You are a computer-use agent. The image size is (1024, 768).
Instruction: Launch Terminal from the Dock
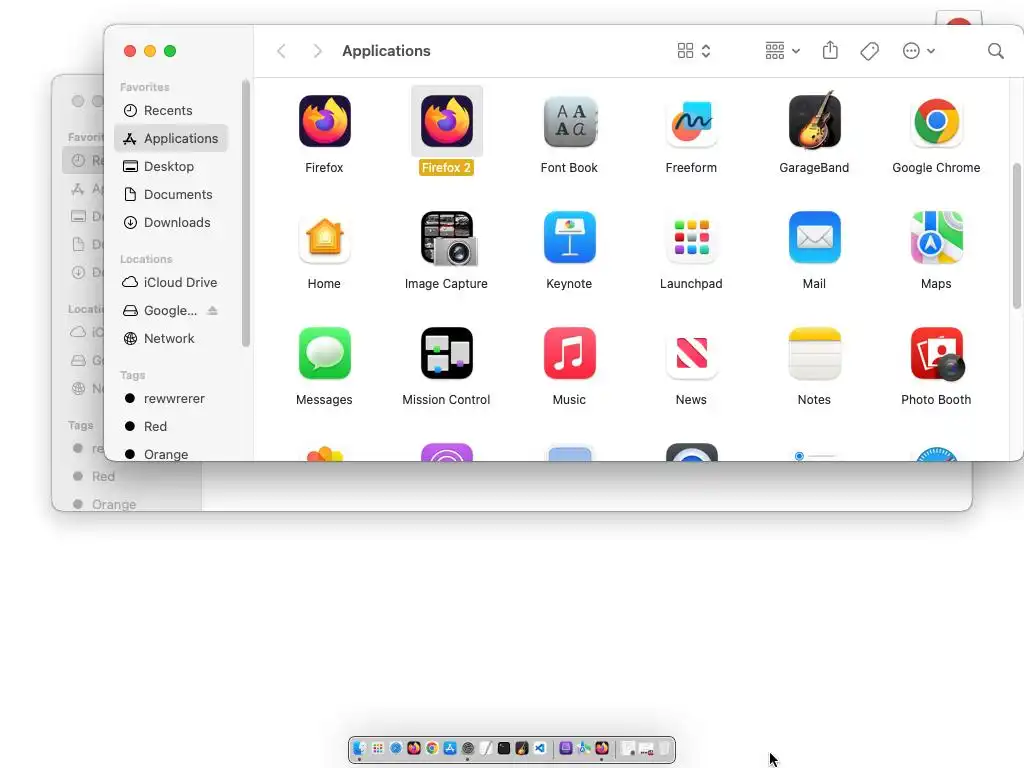pos(504,748)
